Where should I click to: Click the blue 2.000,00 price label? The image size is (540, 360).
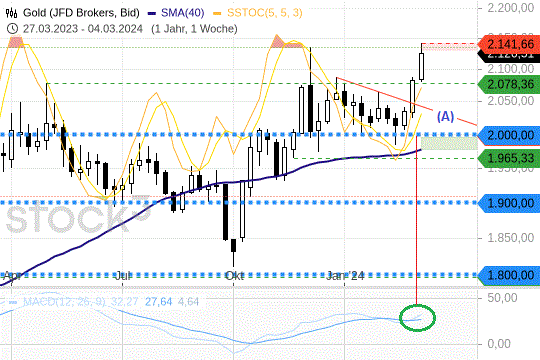pyautogui.click(x=509, y=135)
